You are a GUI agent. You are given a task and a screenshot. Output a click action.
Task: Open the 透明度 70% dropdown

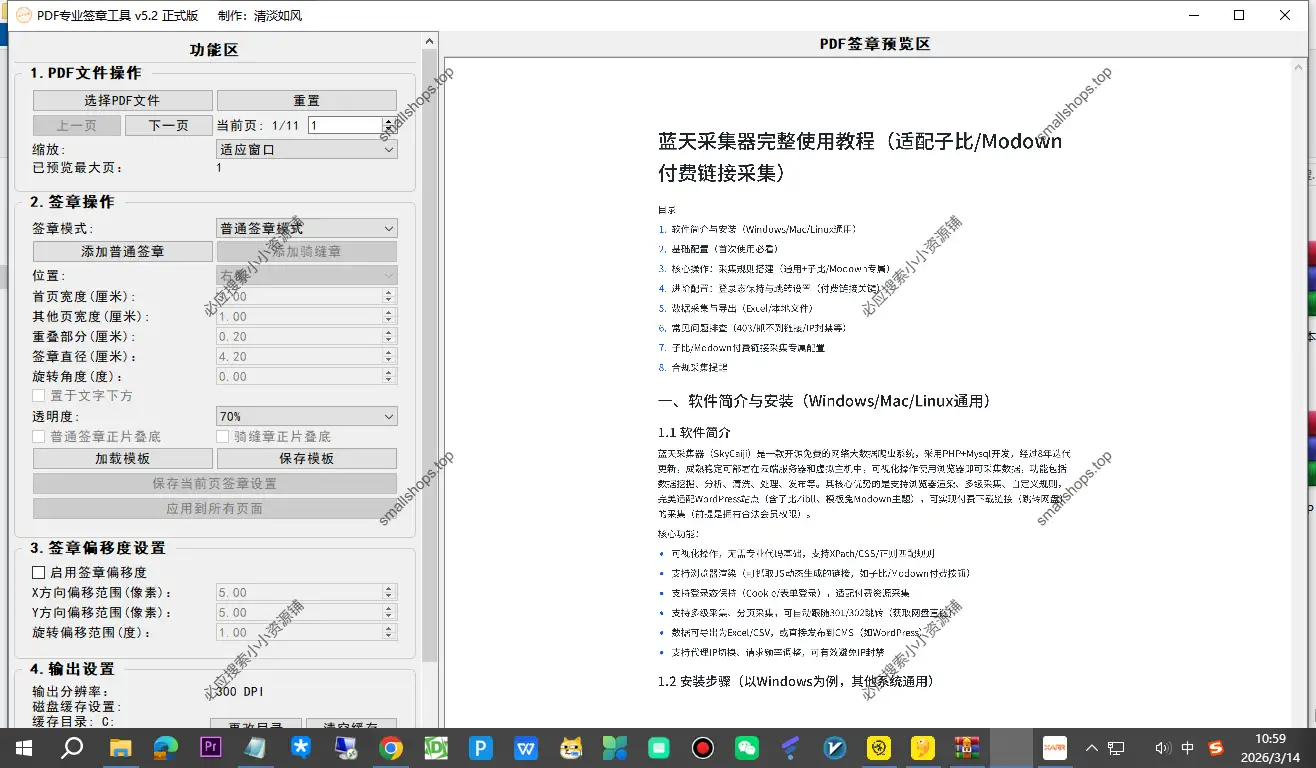305,415
